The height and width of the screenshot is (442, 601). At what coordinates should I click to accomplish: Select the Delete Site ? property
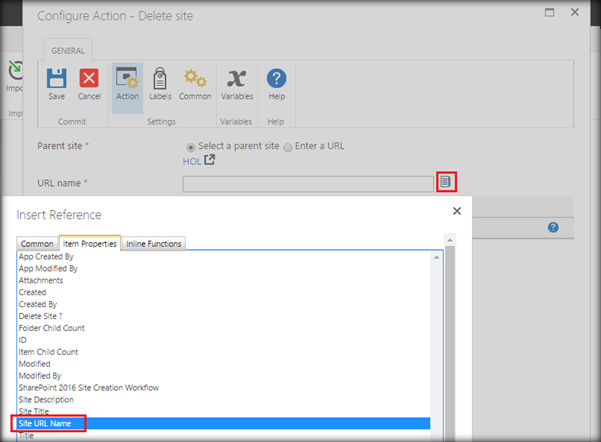[224, 316]
